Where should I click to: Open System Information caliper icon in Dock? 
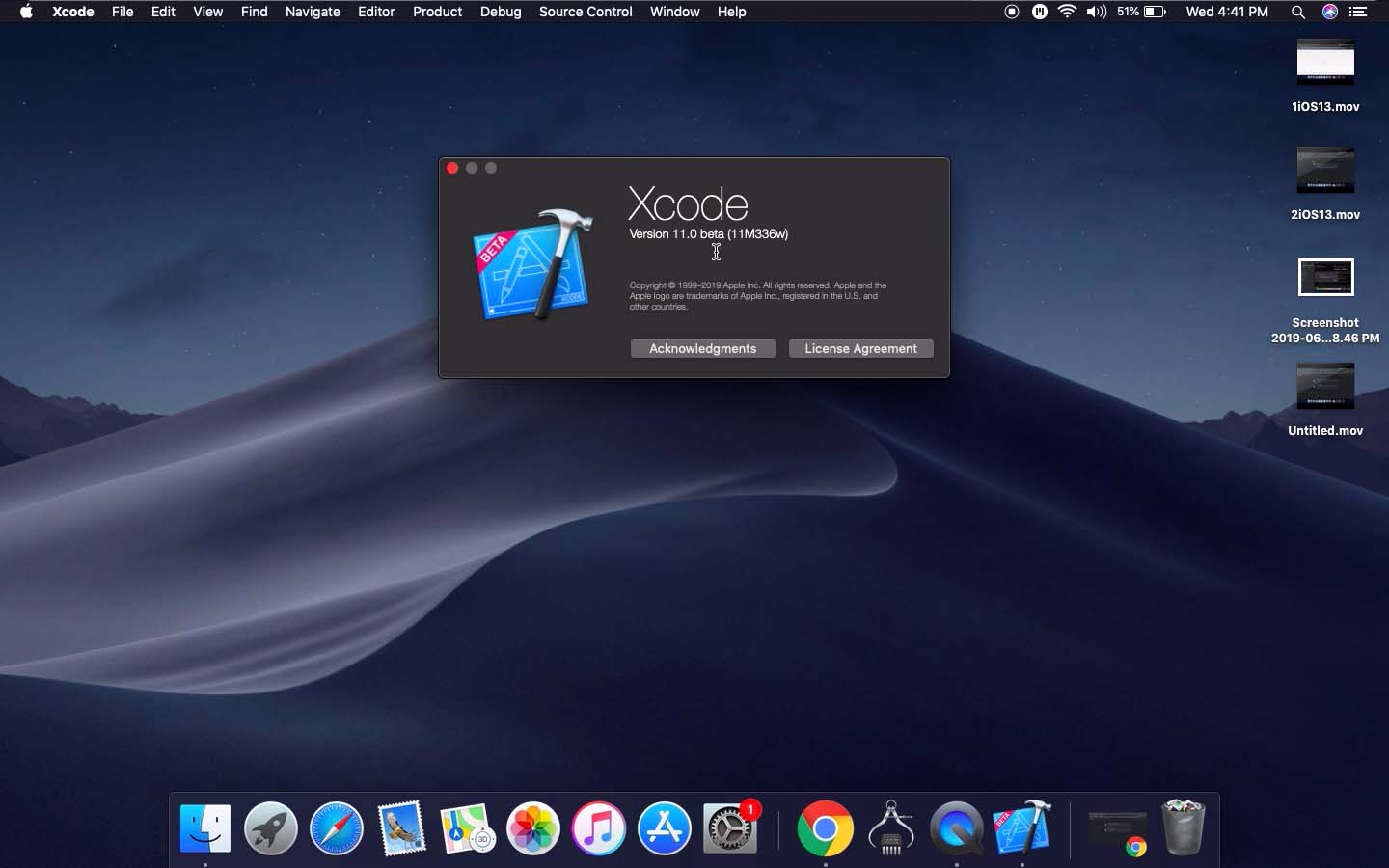pyautogui.click(x=891, y=828)
